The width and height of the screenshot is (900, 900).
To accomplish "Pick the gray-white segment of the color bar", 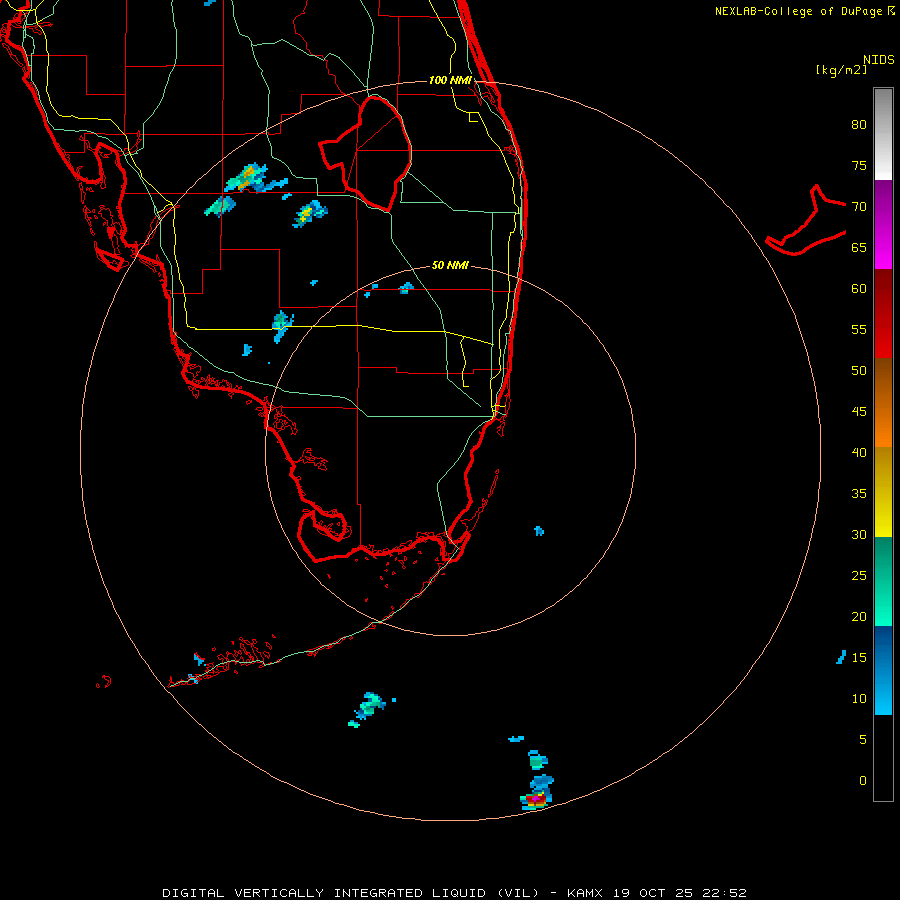I will pos(883,134).
